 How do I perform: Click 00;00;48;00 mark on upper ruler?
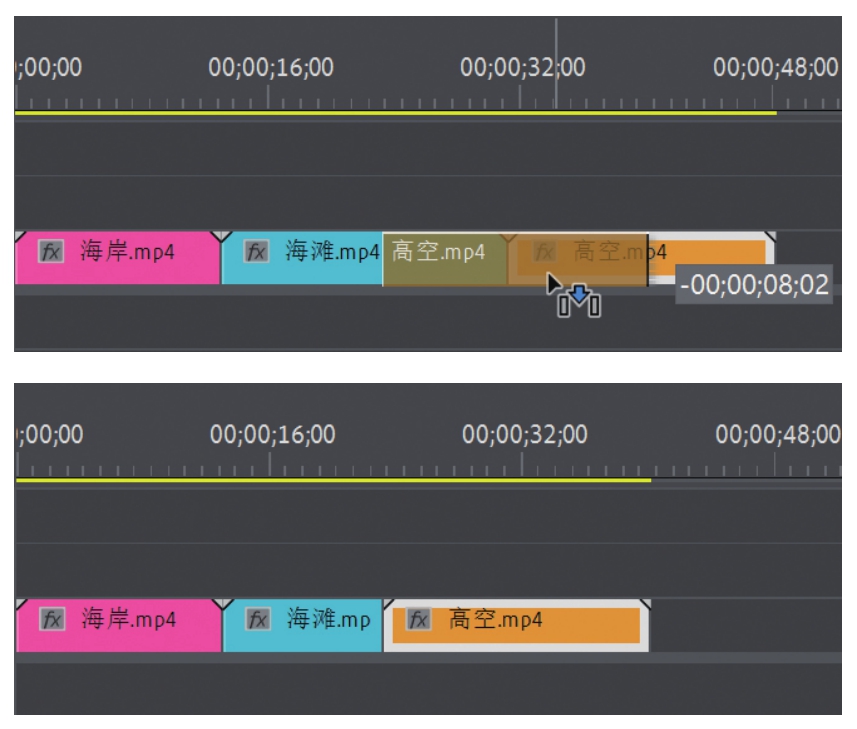775,69
